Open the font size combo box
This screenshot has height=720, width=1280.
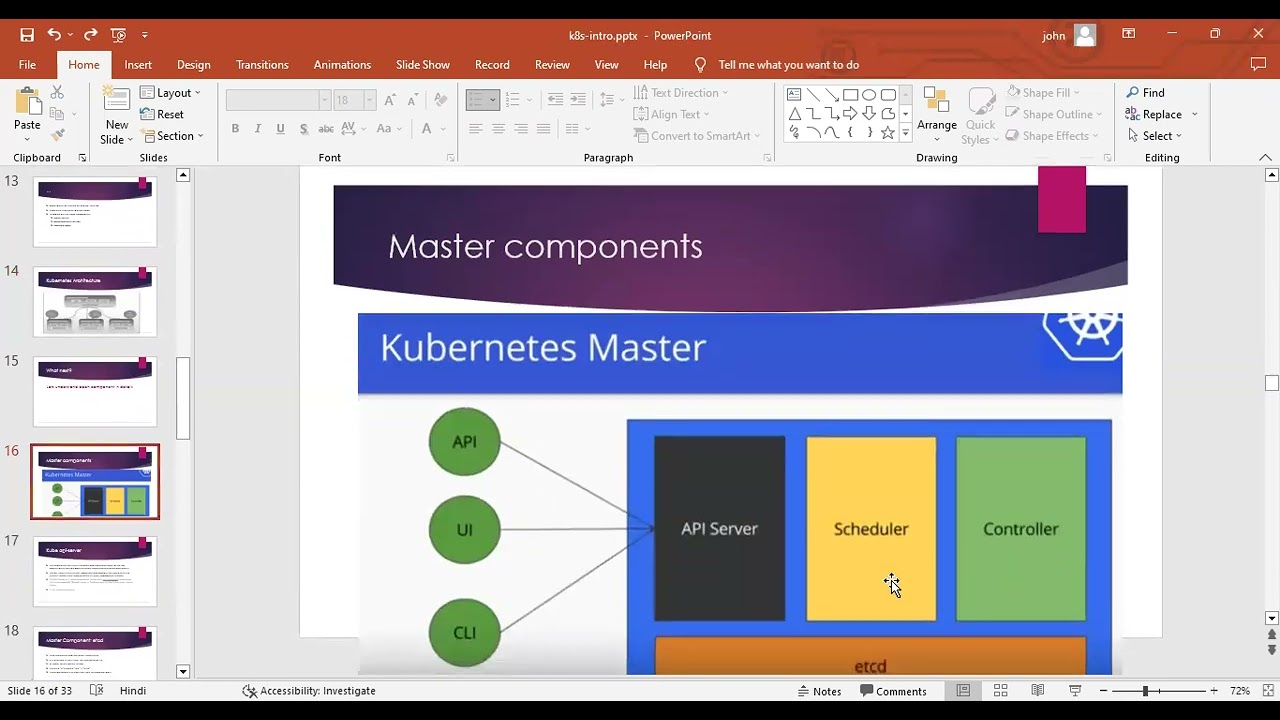pyautogui.click(x=354, y=100)
